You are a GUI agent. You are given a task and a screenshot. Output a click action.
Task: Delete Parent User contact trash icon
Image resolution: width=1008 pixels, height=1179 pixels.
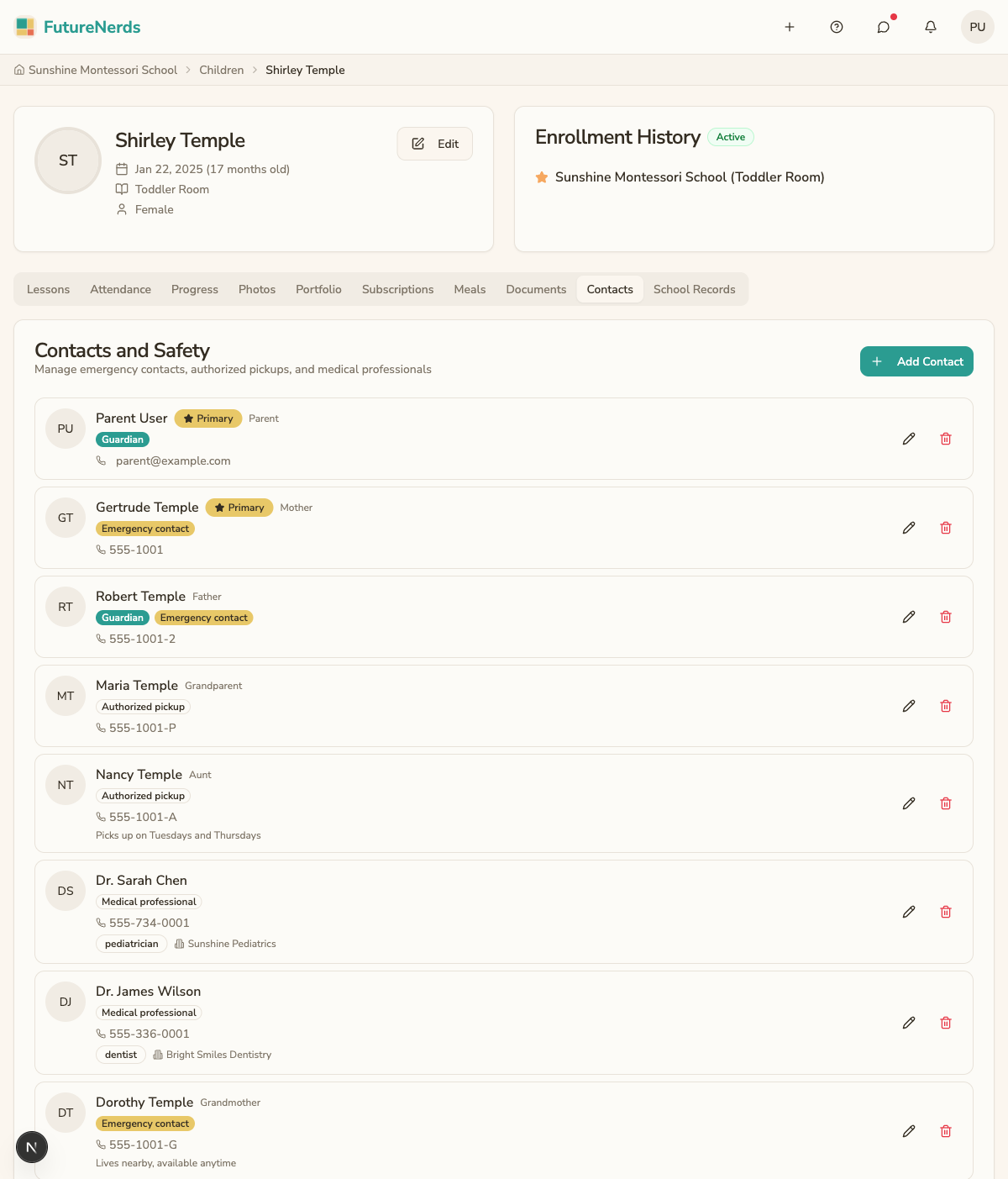pyautogui.click(x=946, y=439)
